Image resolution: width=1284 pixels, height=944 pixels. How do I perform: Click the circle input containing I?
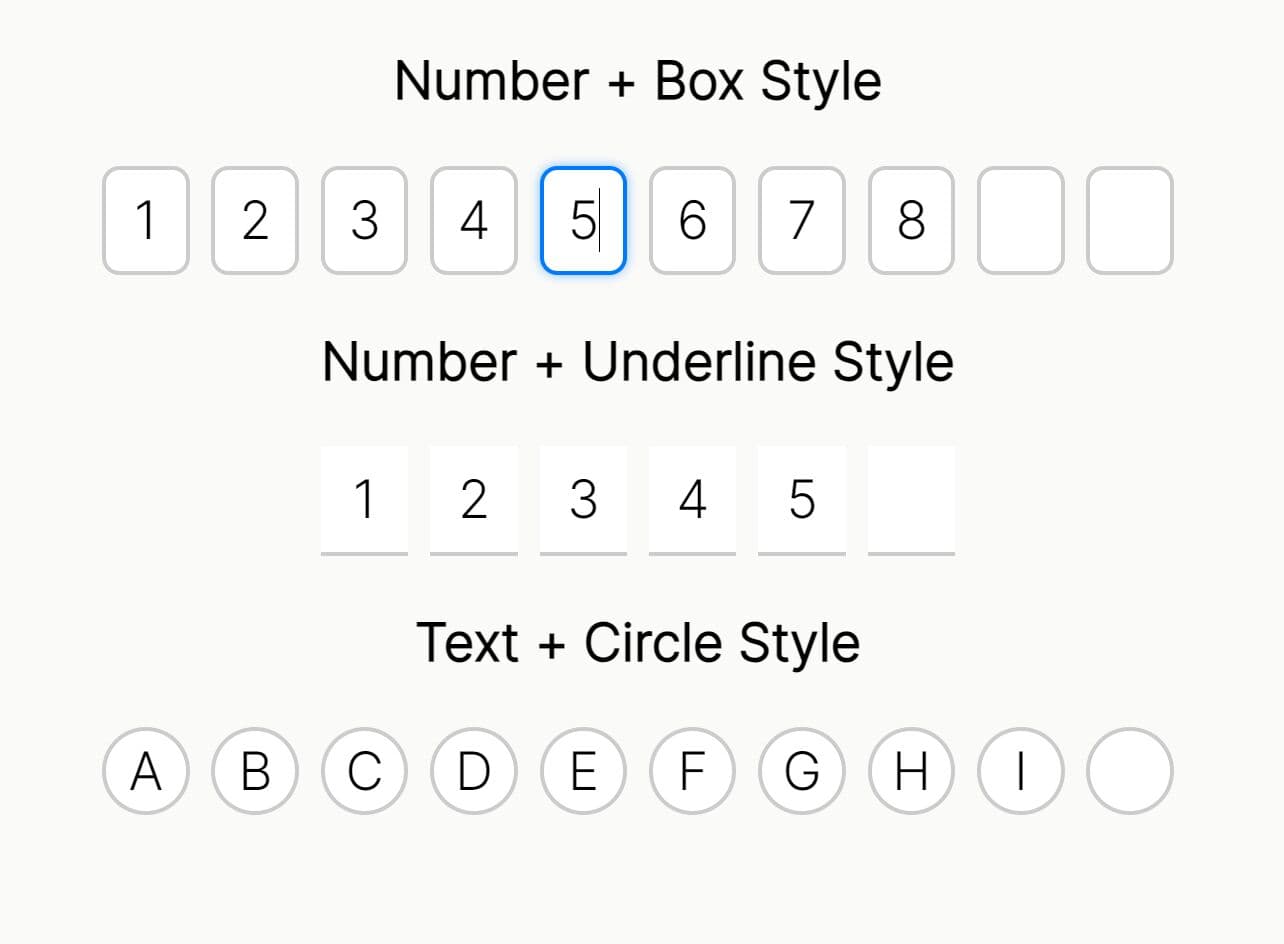click(x=1020, y=771)
